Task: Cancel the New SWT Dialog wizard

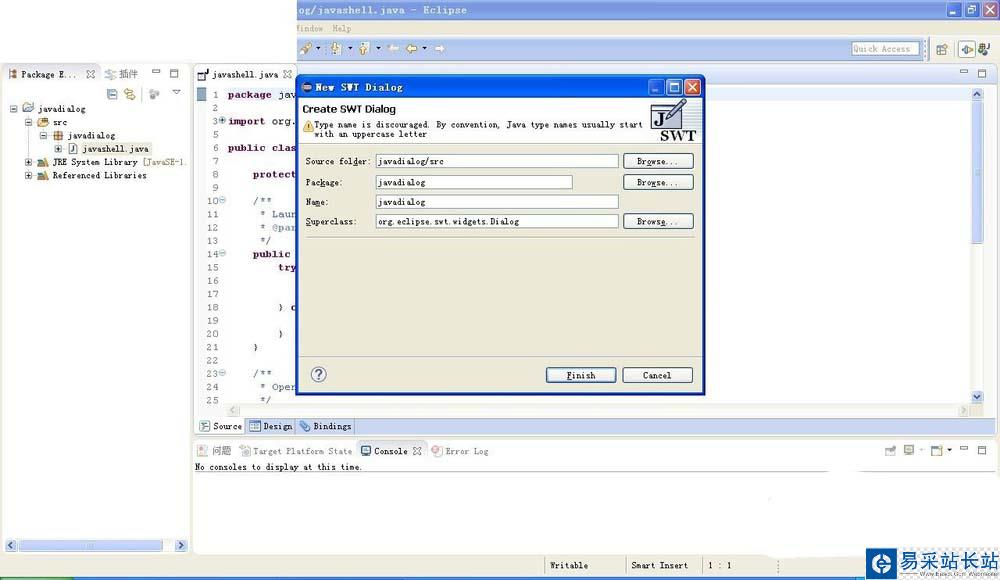Action: [x=657, y=375]
